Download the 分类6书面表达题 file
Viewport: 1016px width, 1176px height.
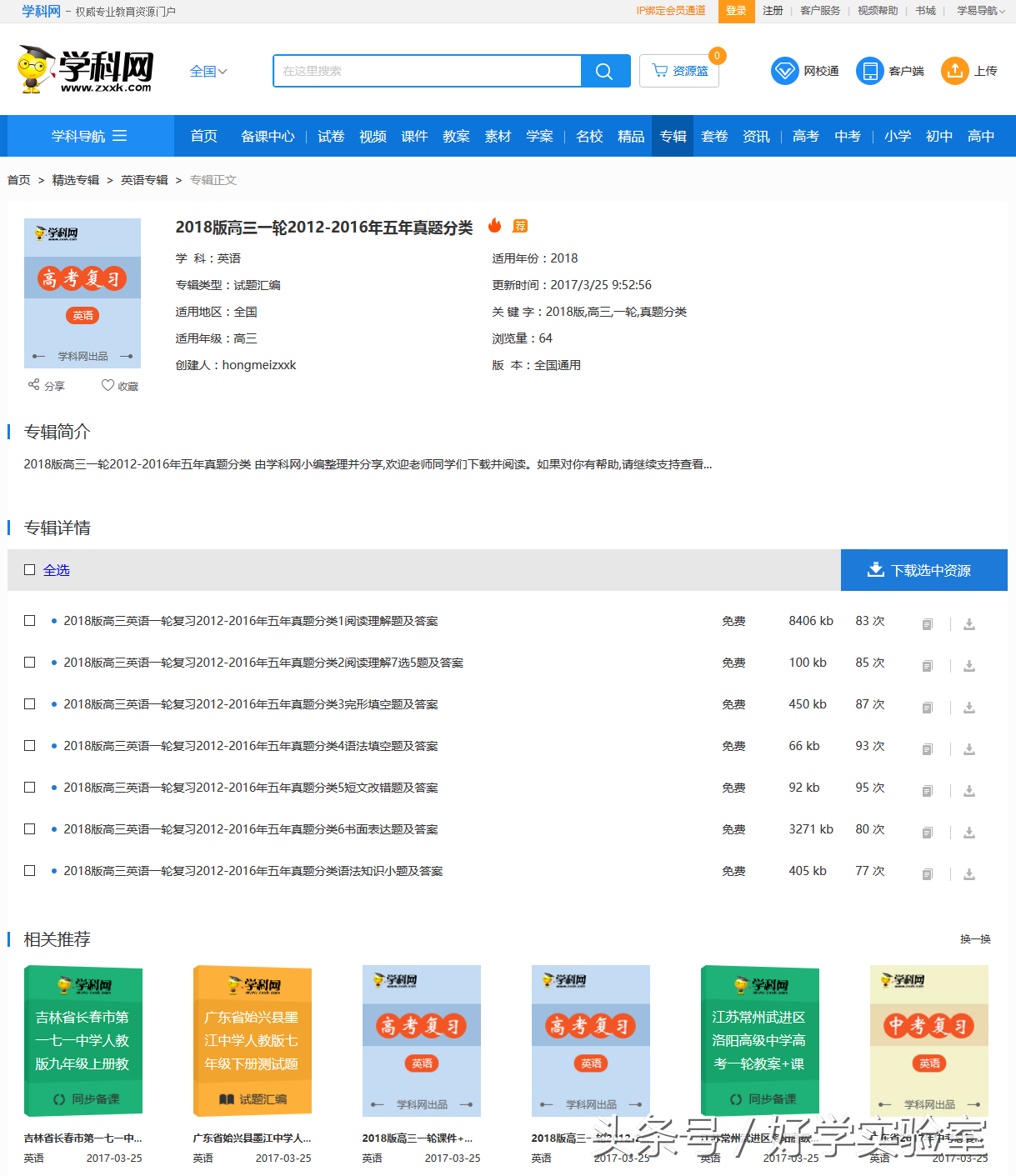tap(969, 833)
